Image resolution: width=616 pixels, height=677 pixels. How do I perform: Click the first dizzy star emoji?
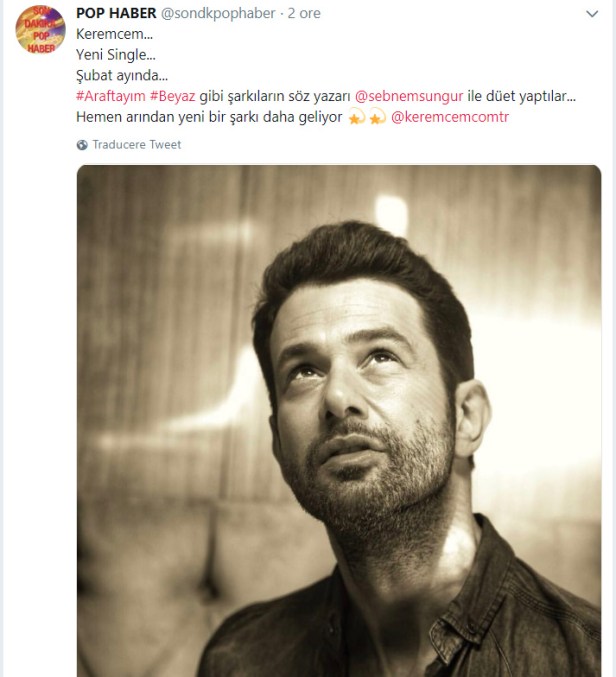(x=354, y=118)
